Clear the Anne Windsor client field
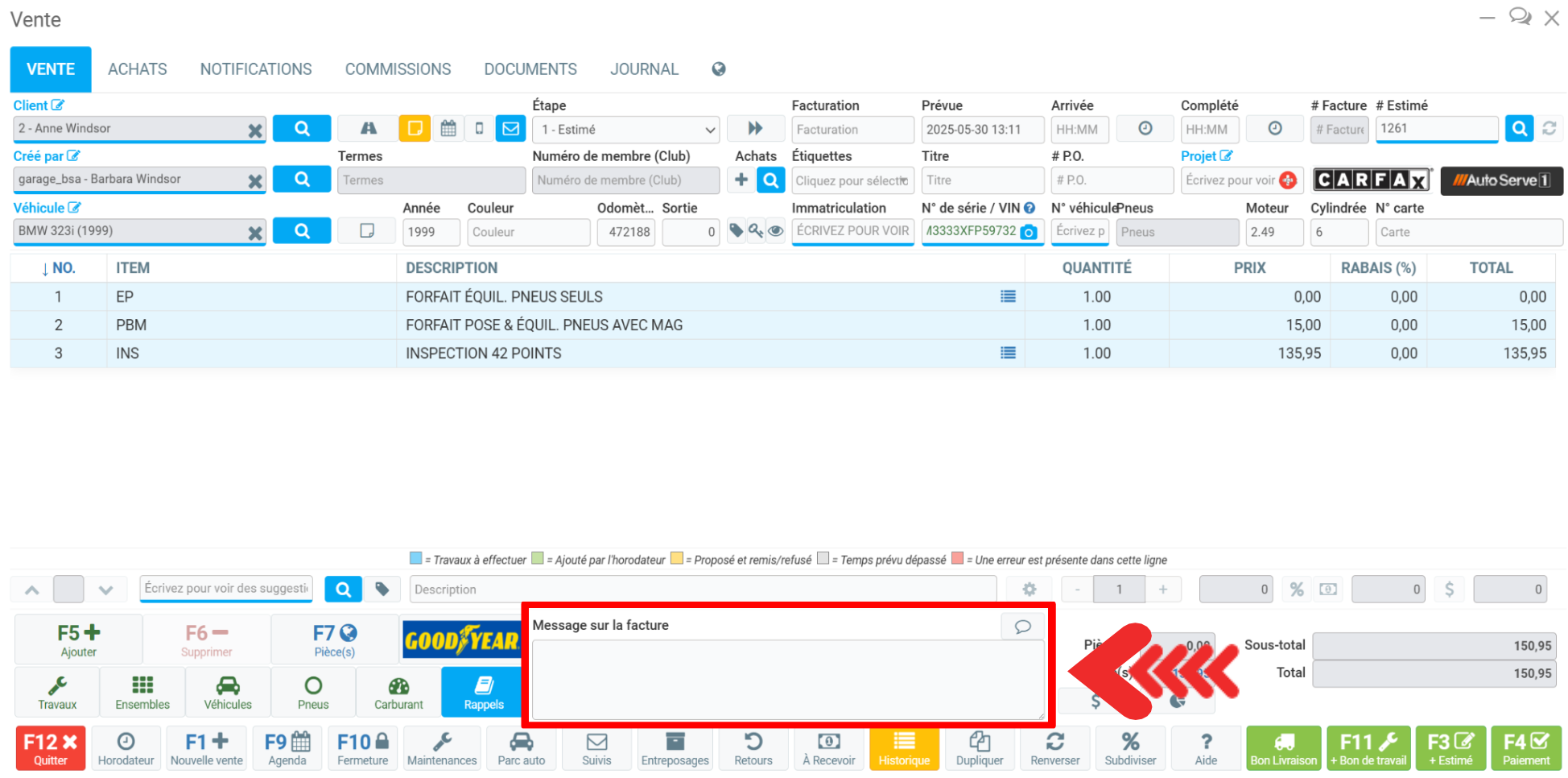This screenshot has width=1568, height=778. coord(255,130)
